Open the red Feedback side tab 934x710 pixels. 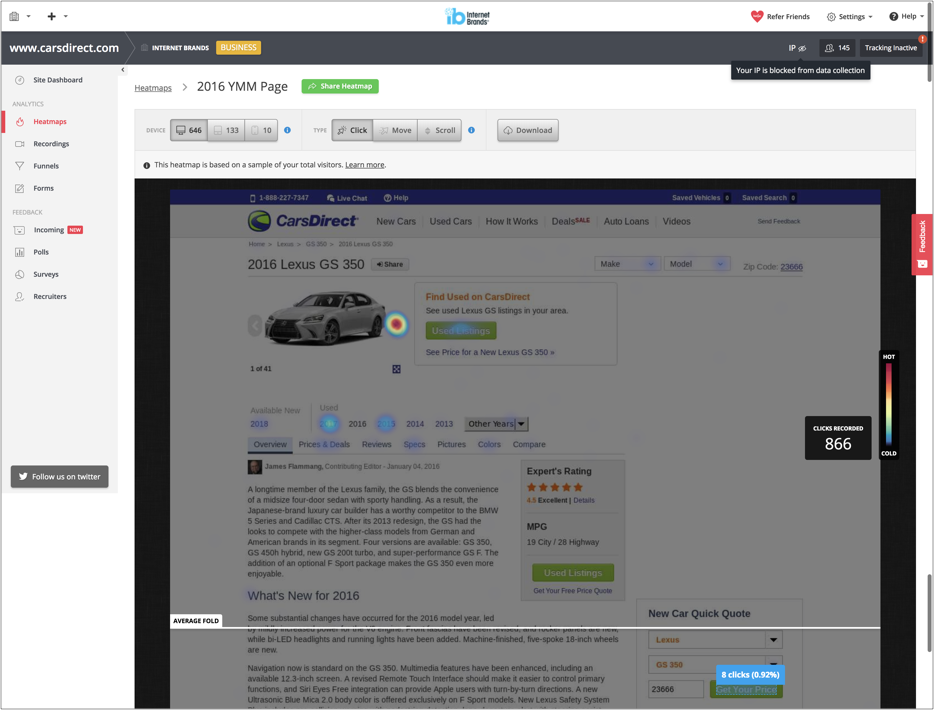(922, 244)
